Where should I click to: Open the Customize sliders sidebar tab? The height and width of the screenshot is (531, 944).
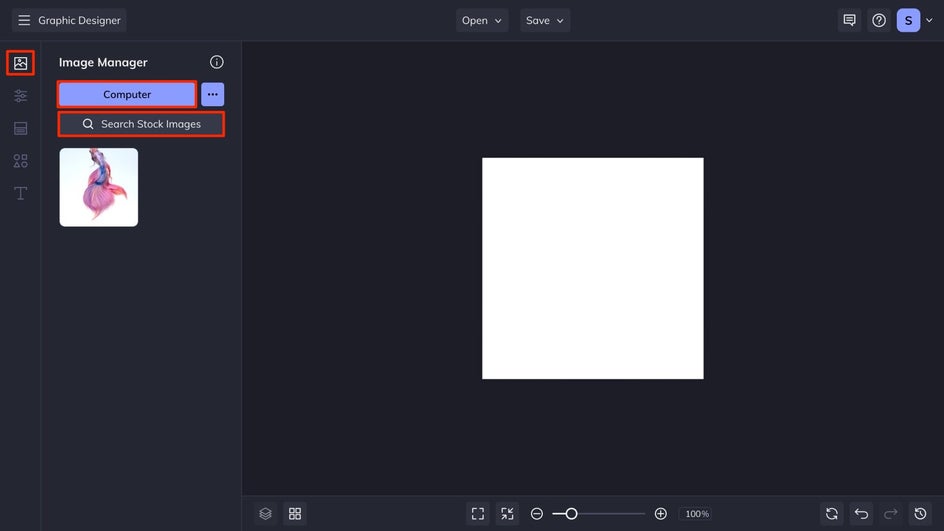20,96
